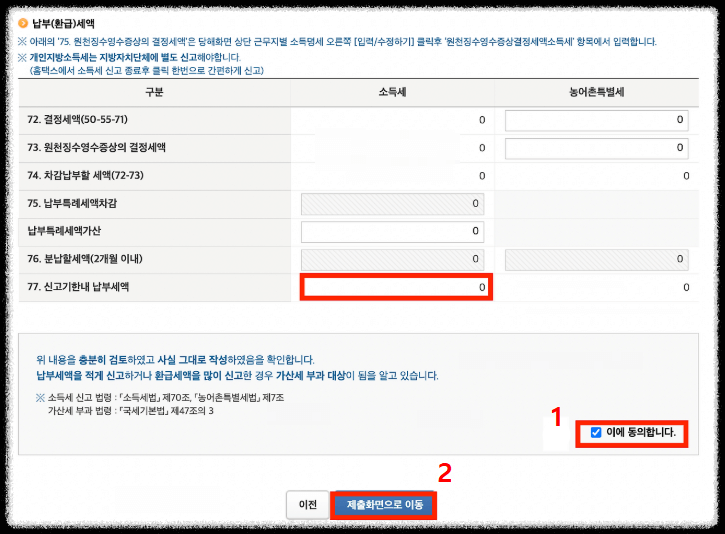
Task: Click the 소득세 value in row 72
Action: [x=482, y=120]
